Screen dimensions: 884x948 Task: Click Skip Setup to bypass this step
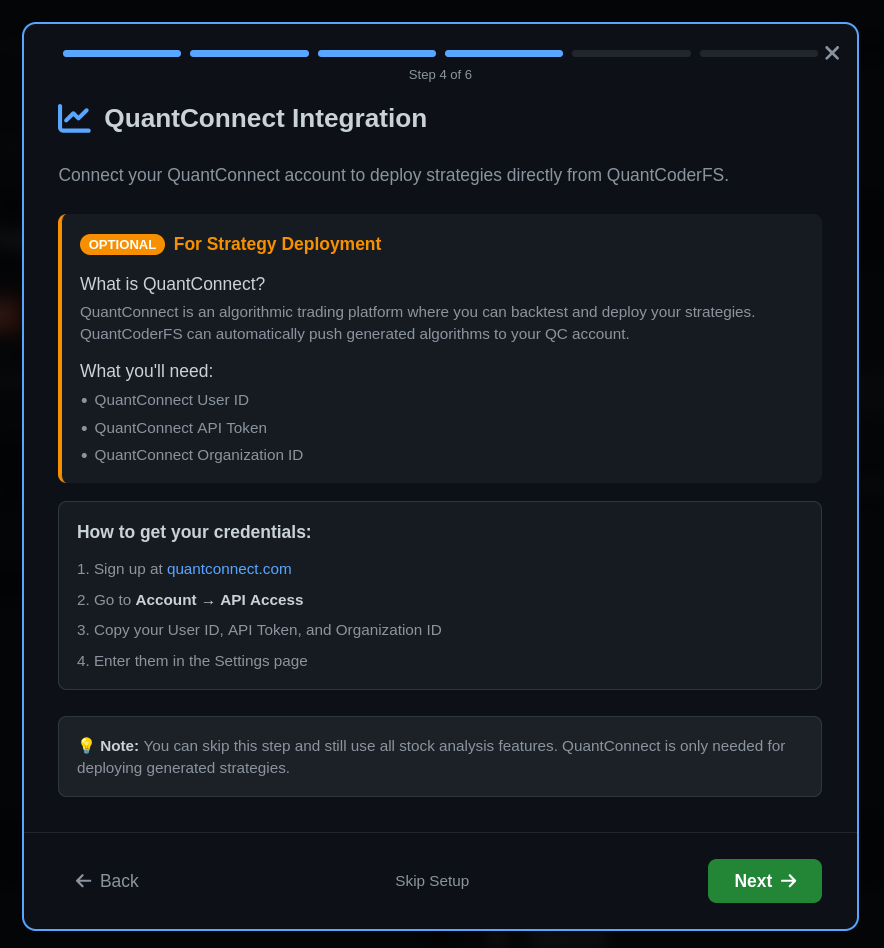pos(432,881)
